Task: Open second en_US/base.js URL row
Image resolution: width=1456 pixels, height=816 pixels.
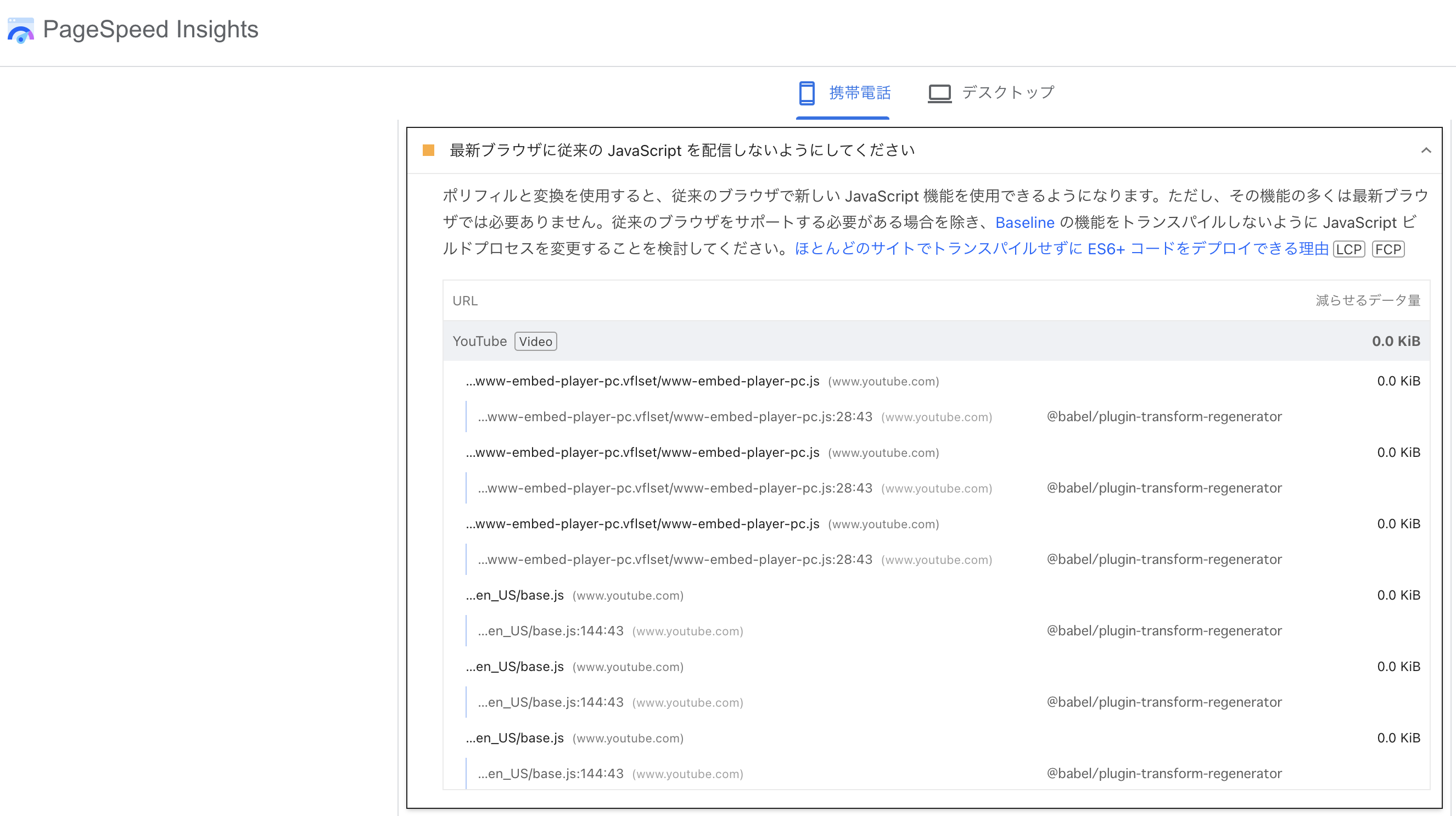Action: click(x=515, y=666)
